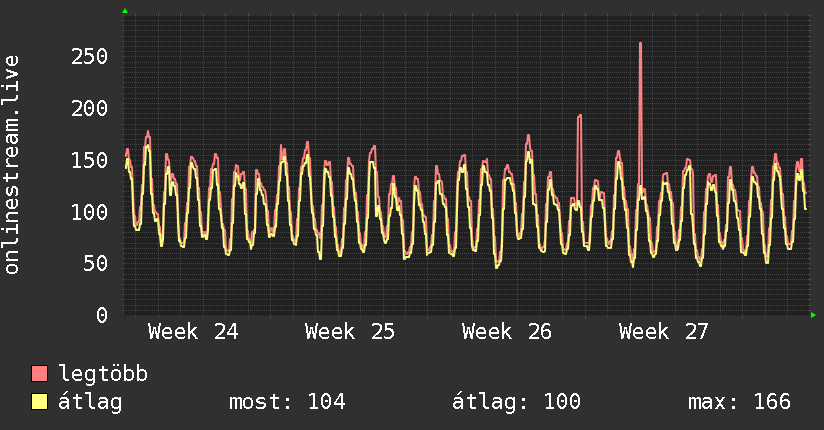This screenshot has width=824, height=430.
Task: Click the onlinestream.live vertical axis title
Action: 11,165
